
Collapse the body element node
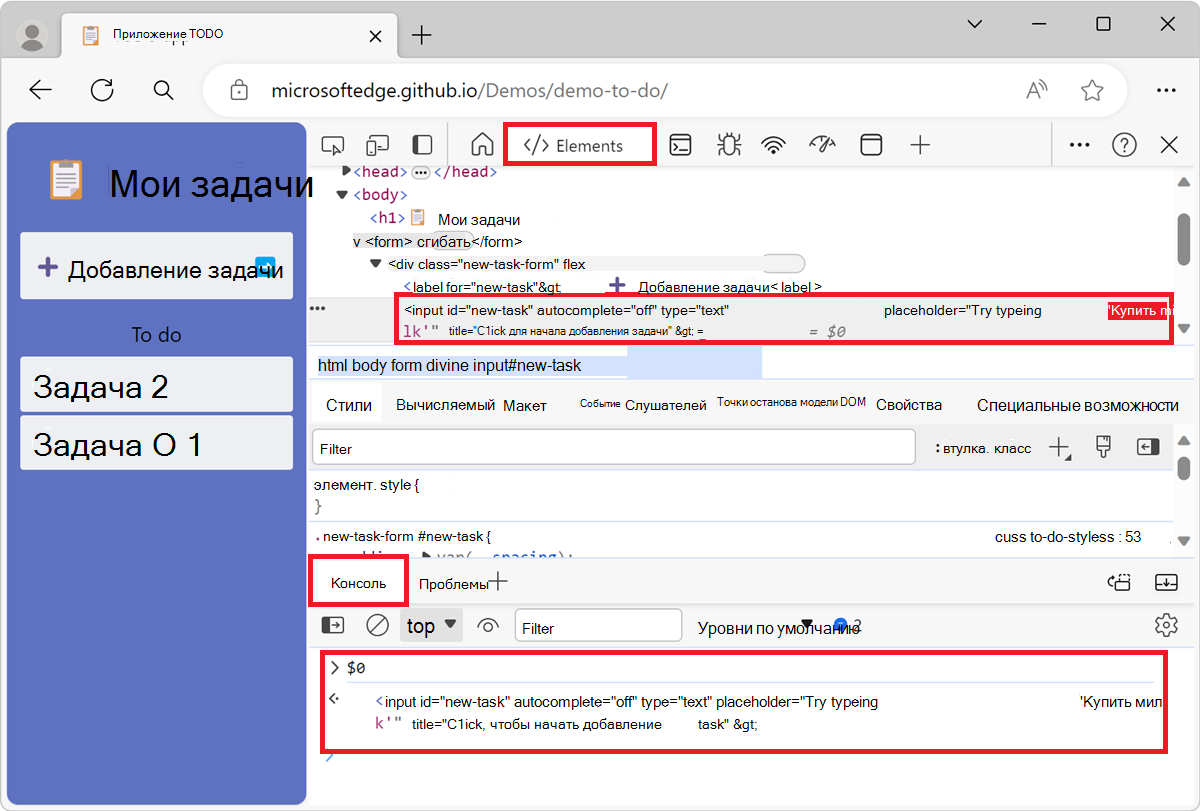click(343, 195)
